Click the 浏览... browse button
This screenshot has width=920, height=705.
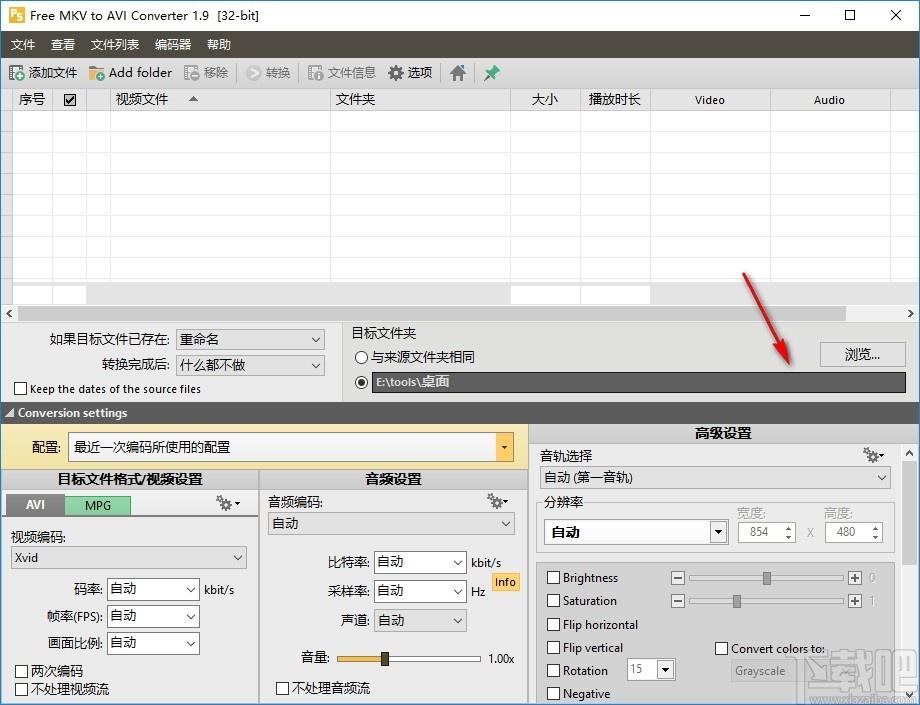click(862, 354)
